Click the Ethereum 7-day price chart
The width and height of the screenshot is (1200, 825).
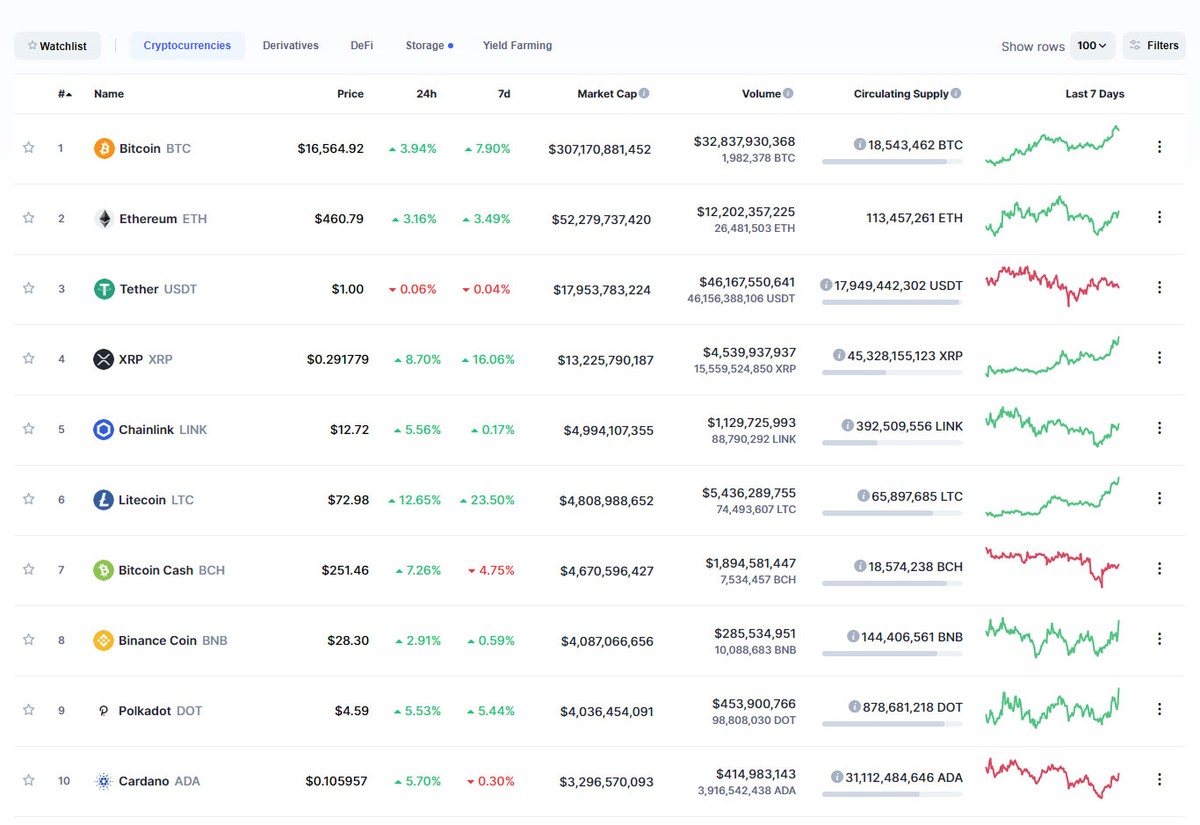(1052, 216)
